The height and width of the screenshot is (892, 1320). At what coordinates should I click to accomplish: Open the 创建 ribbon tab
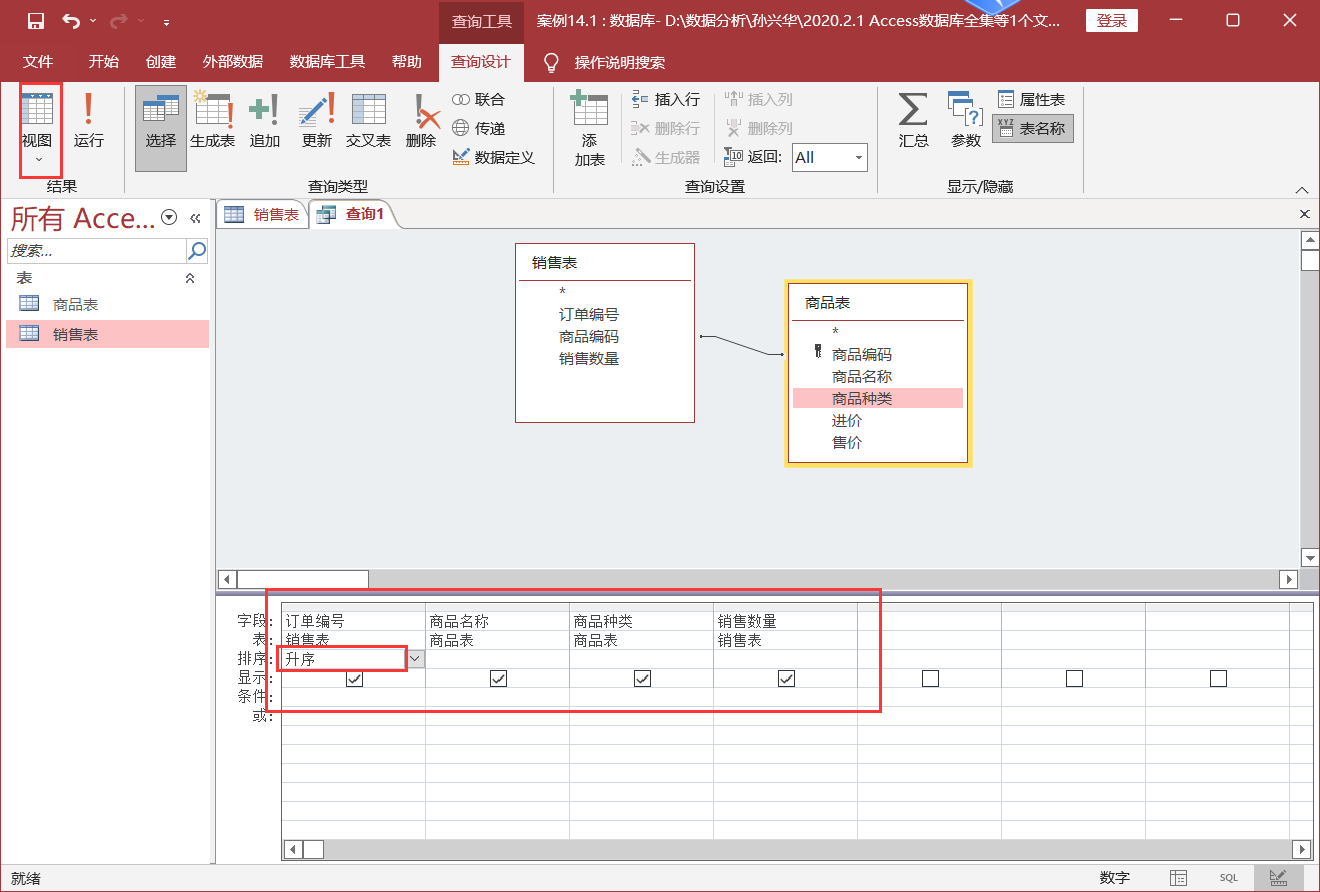point(160,62)
